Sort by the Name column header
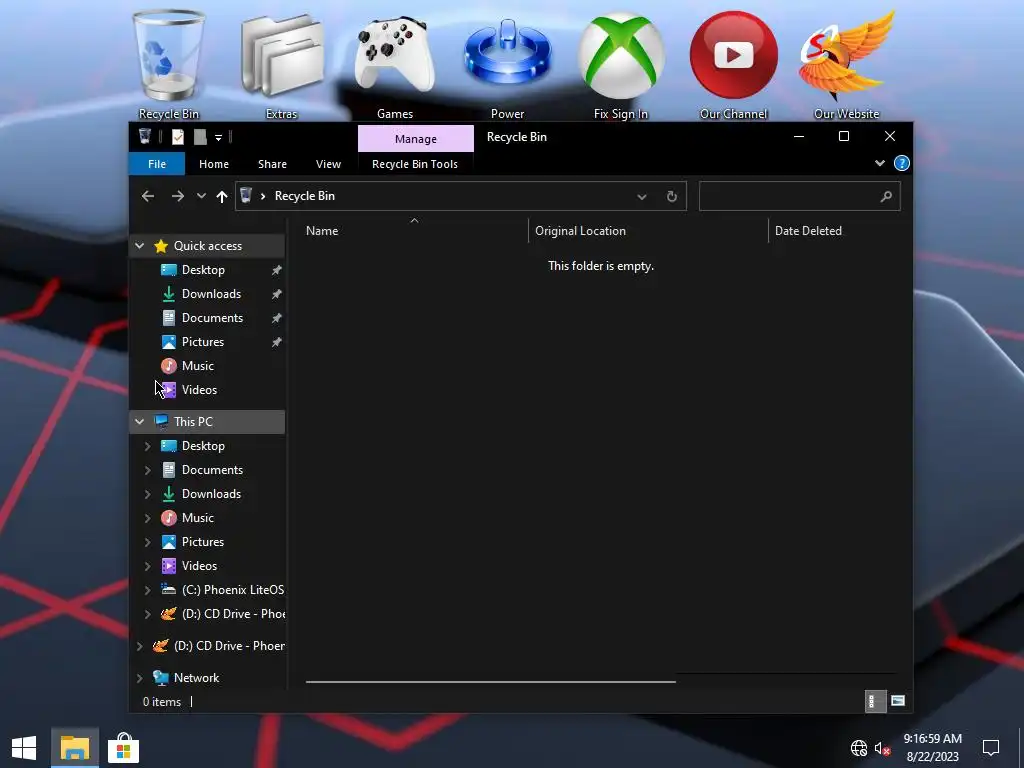This screenshot has width=1024, height=768. click(x=415, y=231)
